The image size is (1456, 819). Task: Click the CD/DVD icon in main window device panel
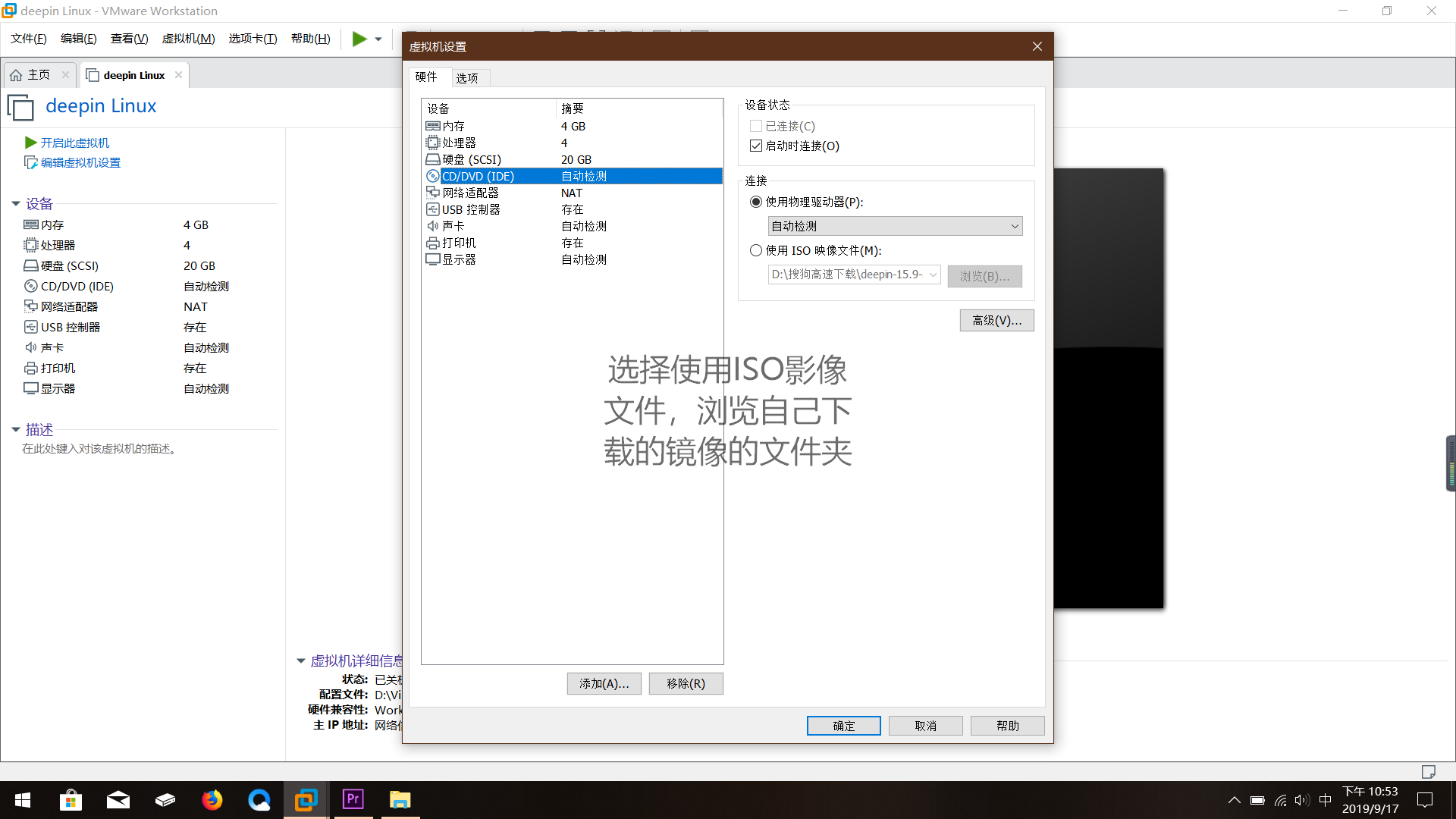coord(31,286)
